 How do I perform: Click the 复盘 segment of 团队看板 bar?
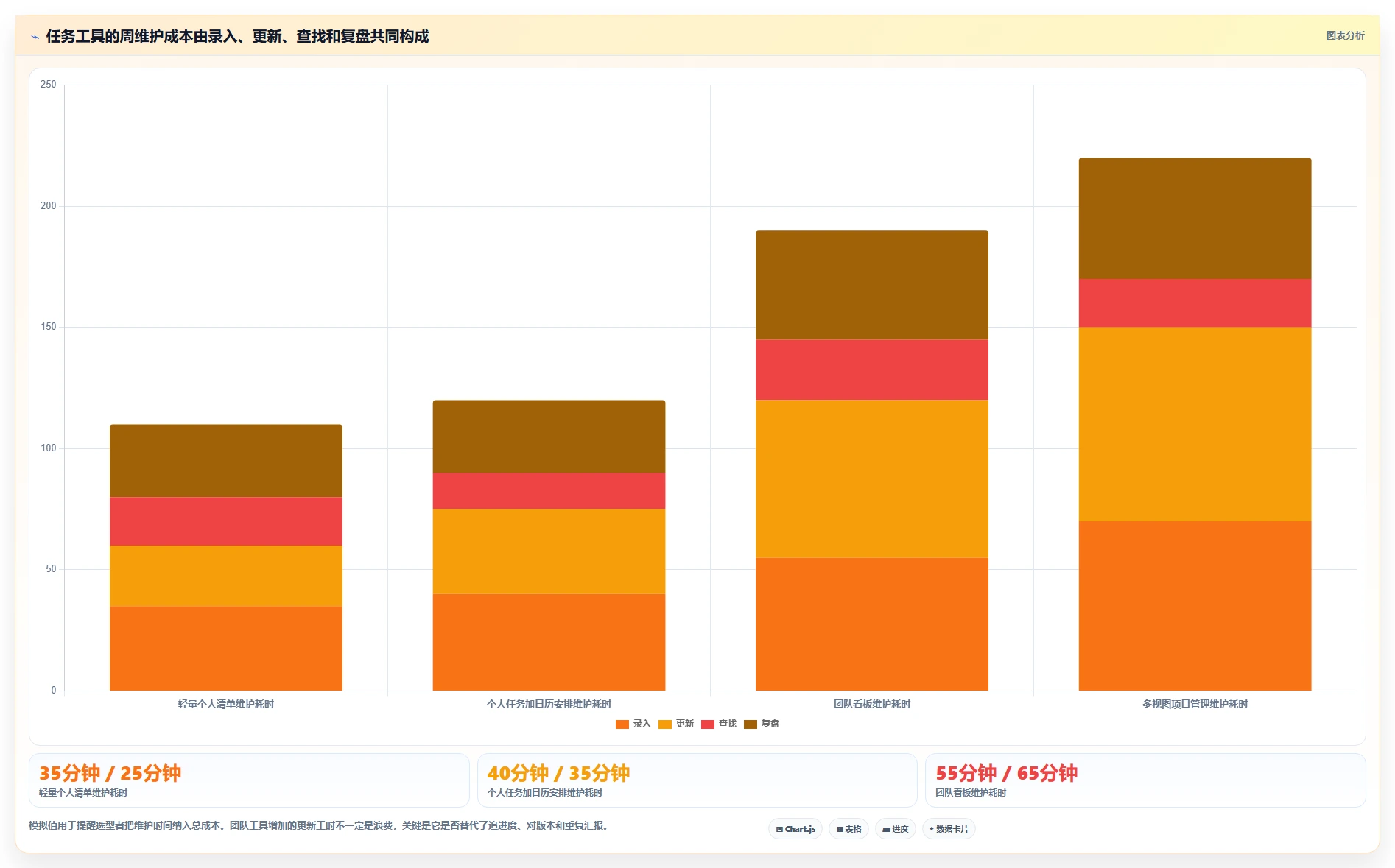coord(872,285)
